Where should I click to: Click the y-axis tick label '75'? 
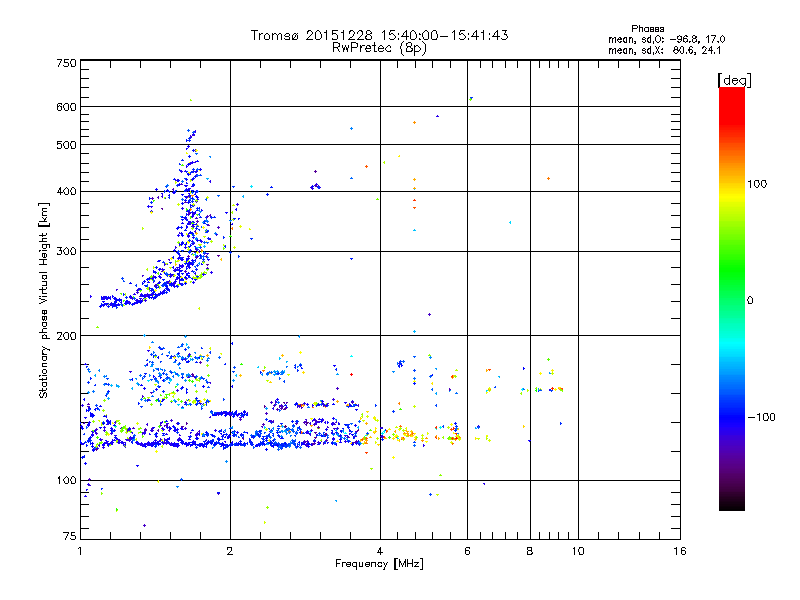tap(70, 536)
